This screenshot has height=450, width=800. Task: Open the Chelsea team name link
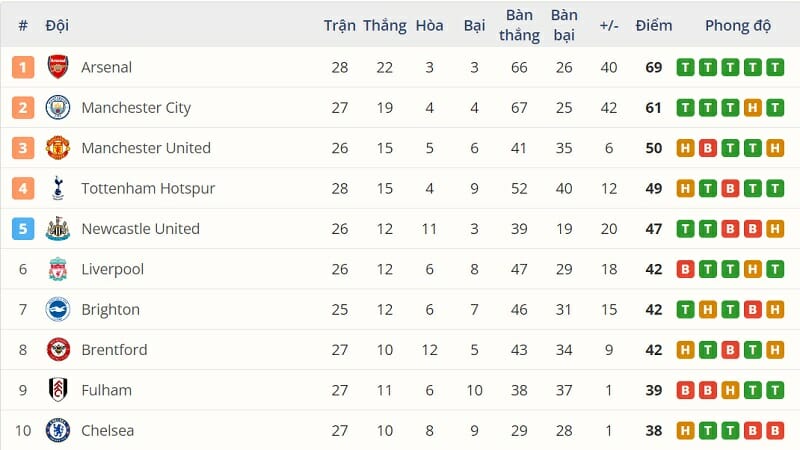click(x=107, y=431)
